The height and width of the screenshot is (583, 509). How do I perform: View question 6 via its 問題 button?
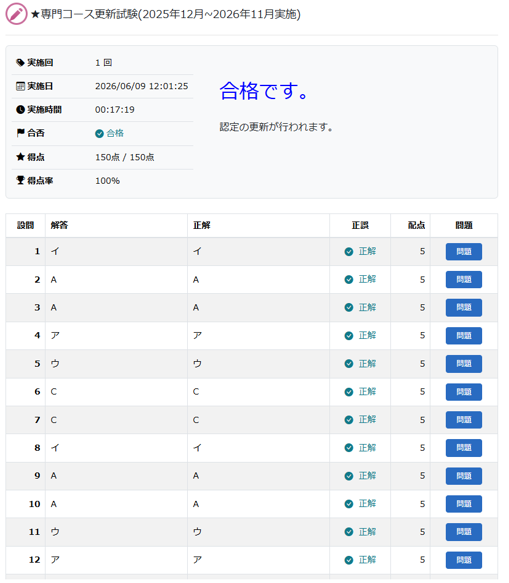pos(464,392)
